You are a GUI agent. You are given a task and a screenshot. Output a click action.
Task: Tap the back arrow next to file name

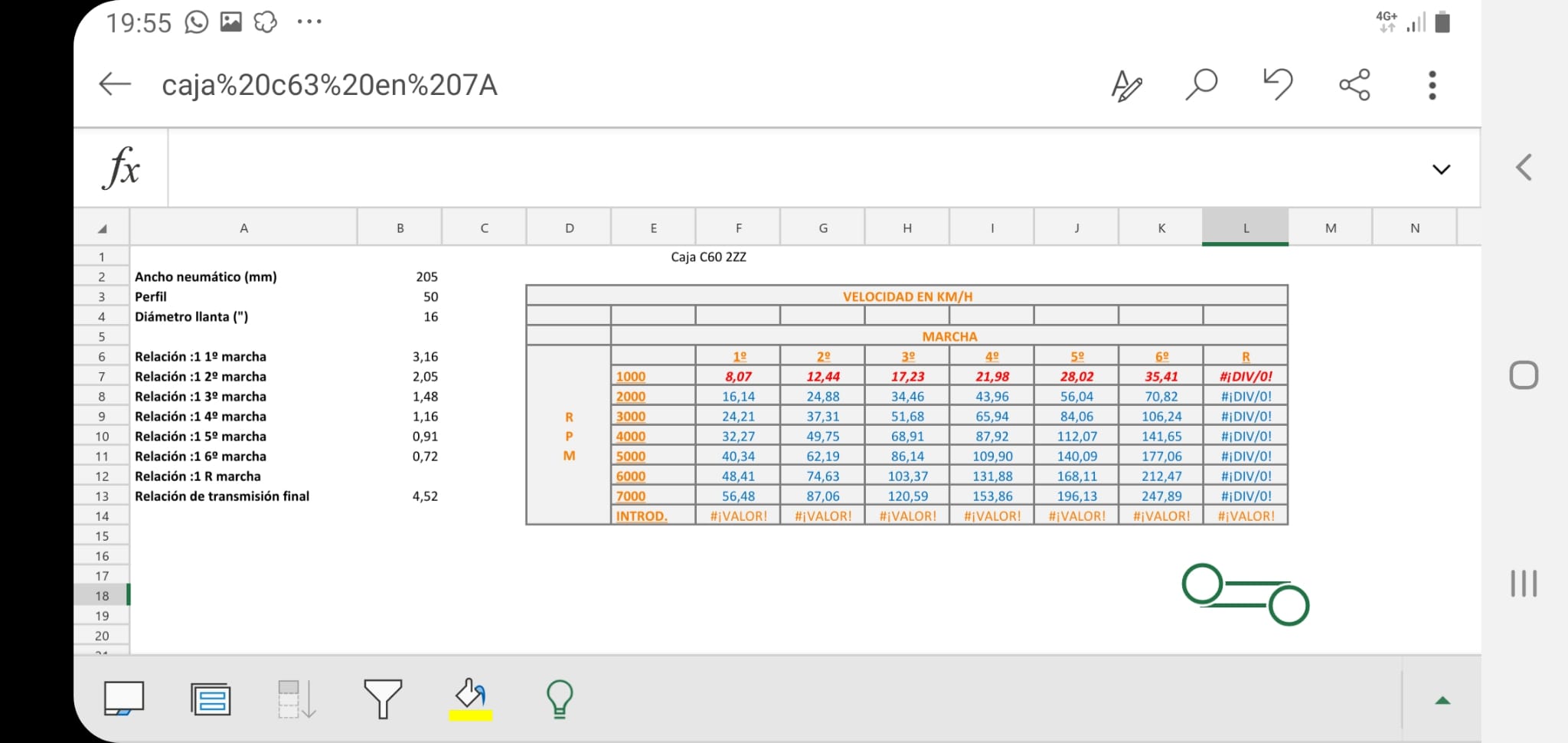(x=115, y=84)
